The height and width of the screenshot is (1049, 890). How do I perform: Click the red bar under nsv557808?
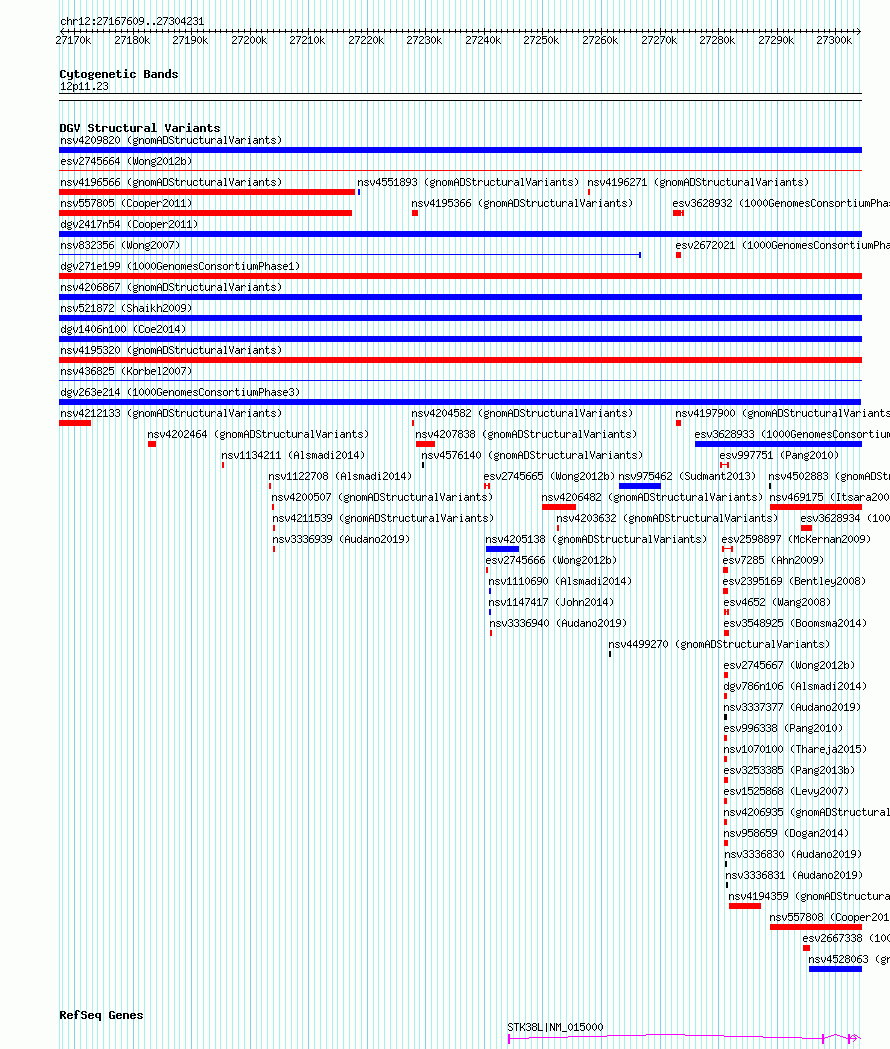(x=816, y=927)
